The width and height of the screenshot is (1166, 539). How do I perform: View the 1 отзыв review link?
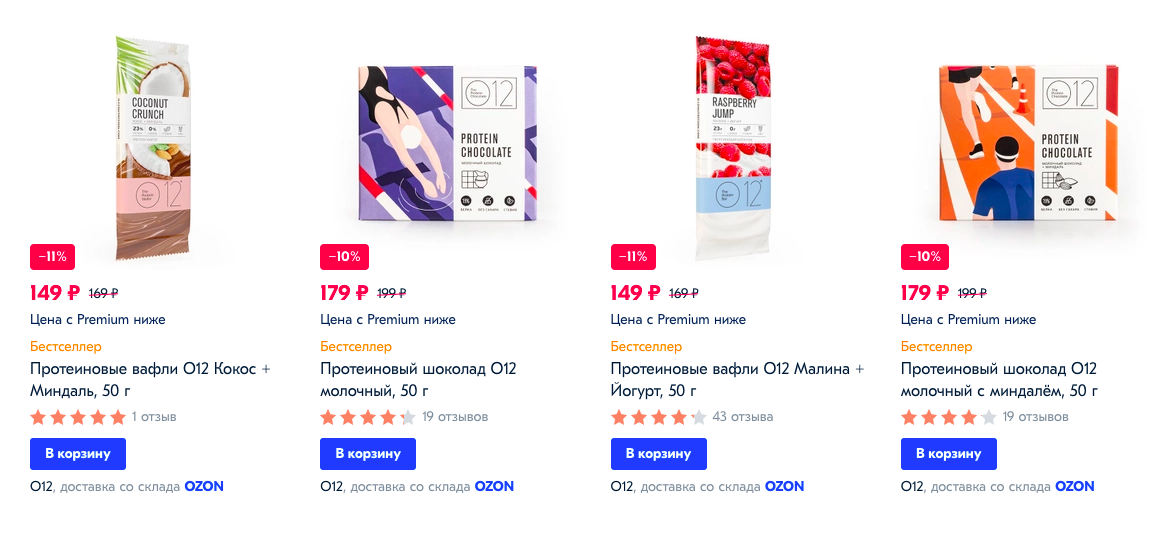(x=154, y=417)
